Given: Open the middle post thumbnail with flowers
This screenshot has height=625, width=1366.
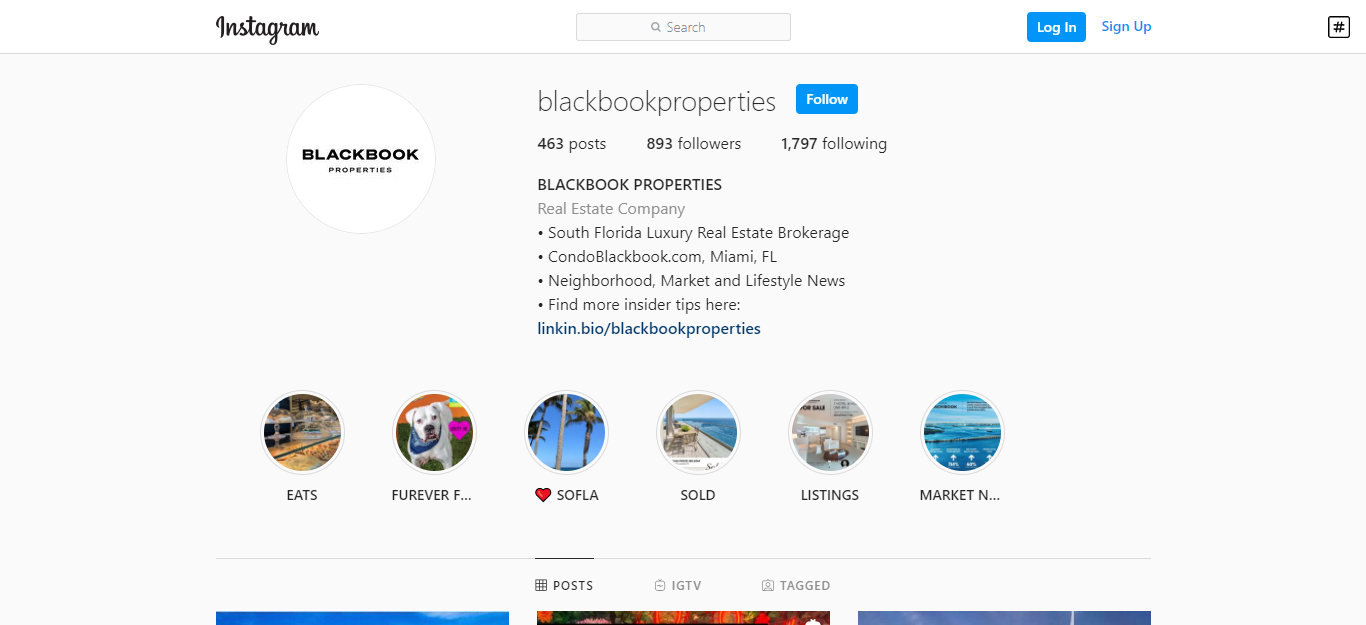Looking at the screenshot, I should point(683,618).
